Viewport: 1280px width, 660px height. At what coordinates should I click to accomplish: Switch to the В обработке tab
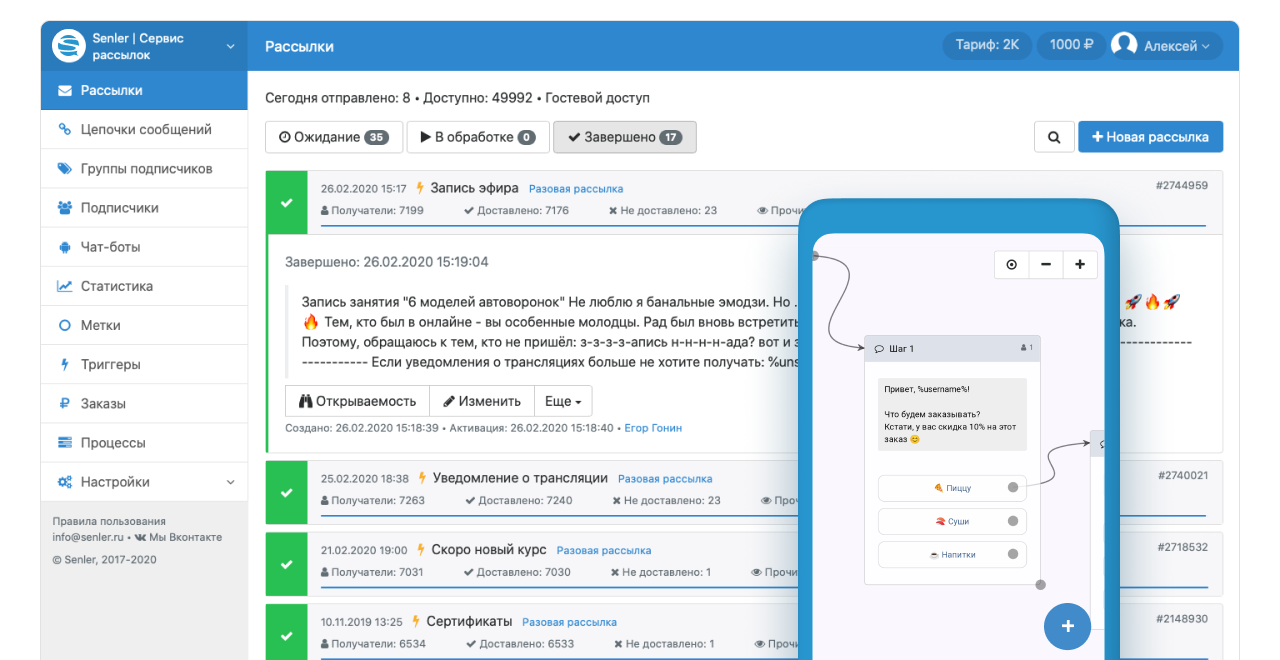[x=478, y=137]
